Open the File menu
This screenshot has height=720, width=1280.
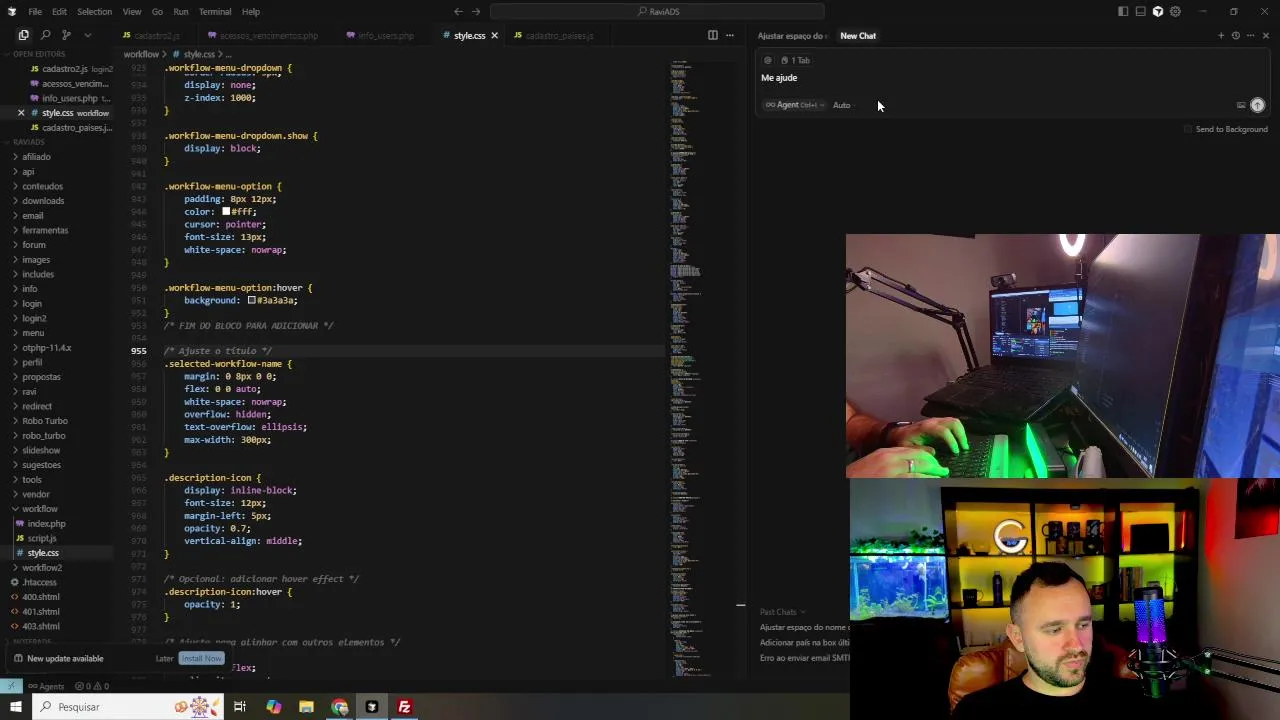(35, 12)
